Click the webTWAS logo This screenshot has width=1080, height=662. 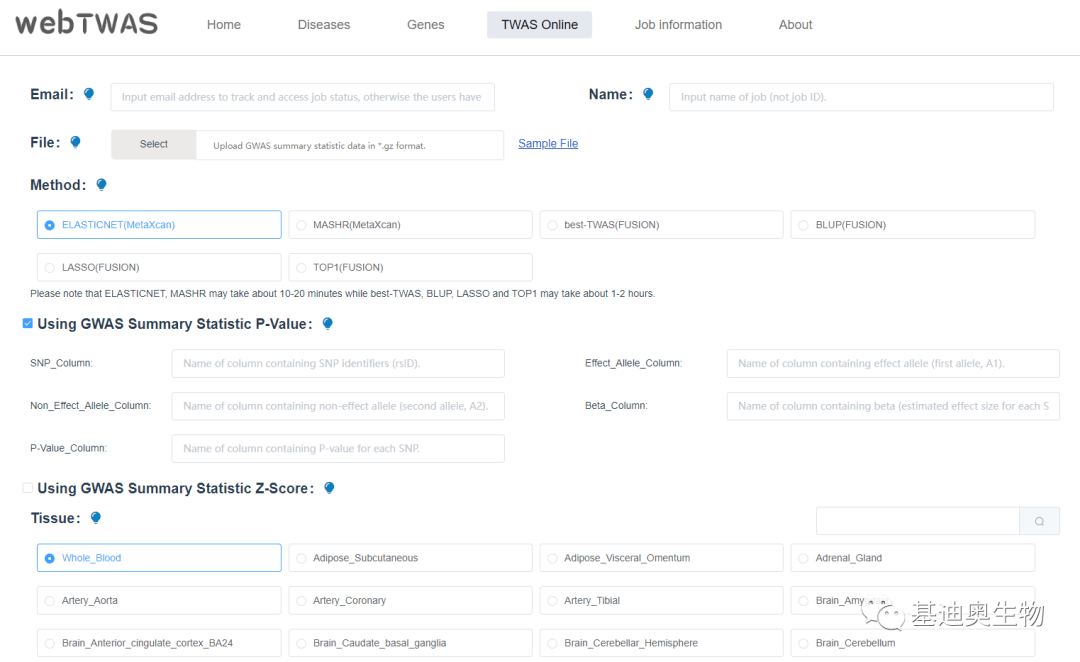86,24
